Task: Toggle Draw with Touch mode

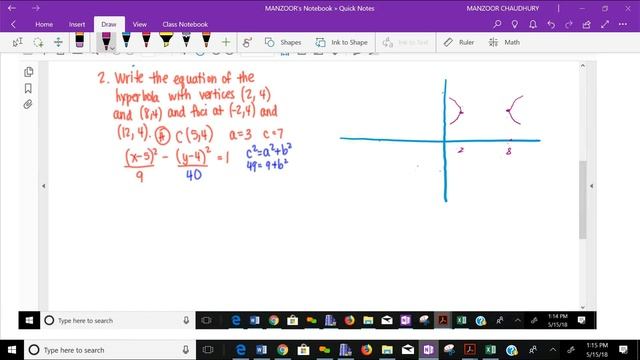Action: (x=247, y=42)
